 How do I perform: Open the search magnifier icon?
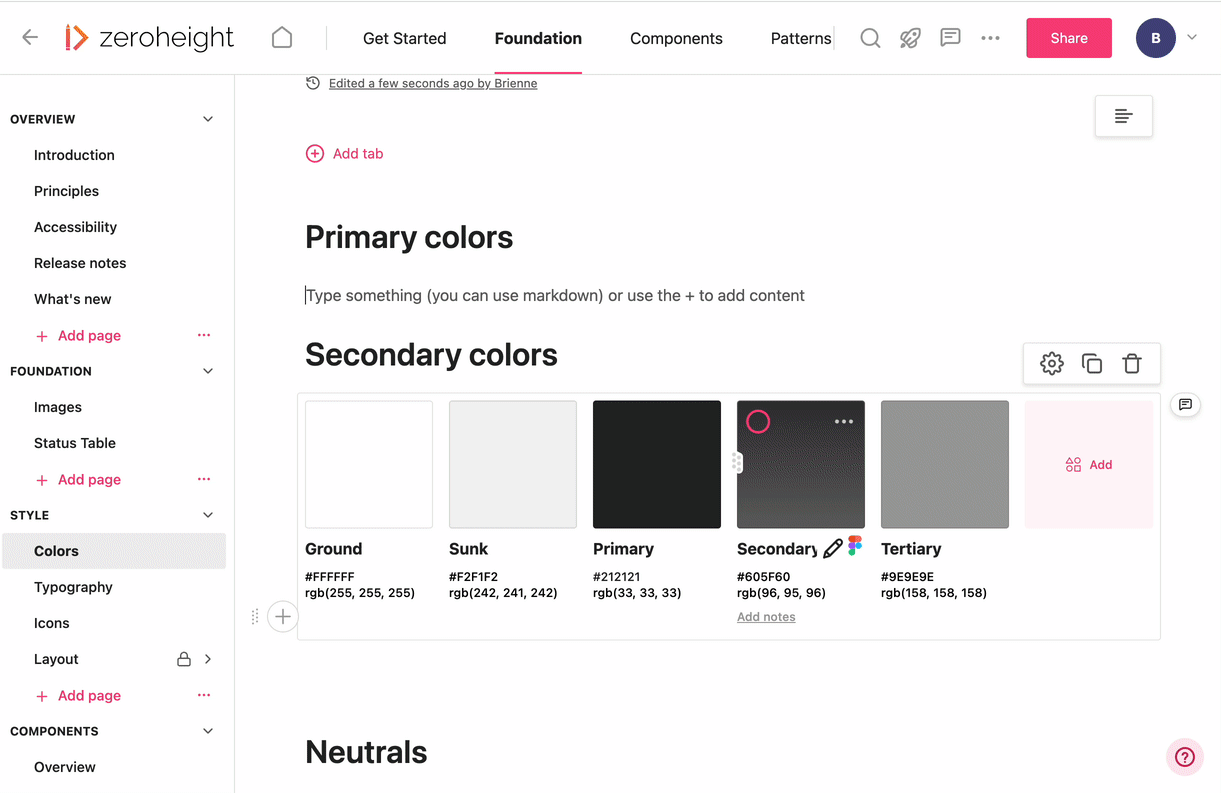coord(870,38)
